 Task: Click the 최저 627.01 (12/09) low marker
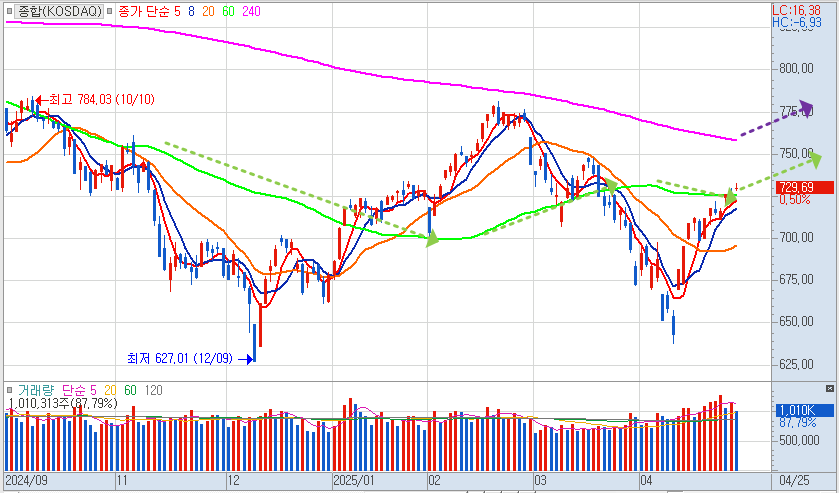tap(190, 358)
